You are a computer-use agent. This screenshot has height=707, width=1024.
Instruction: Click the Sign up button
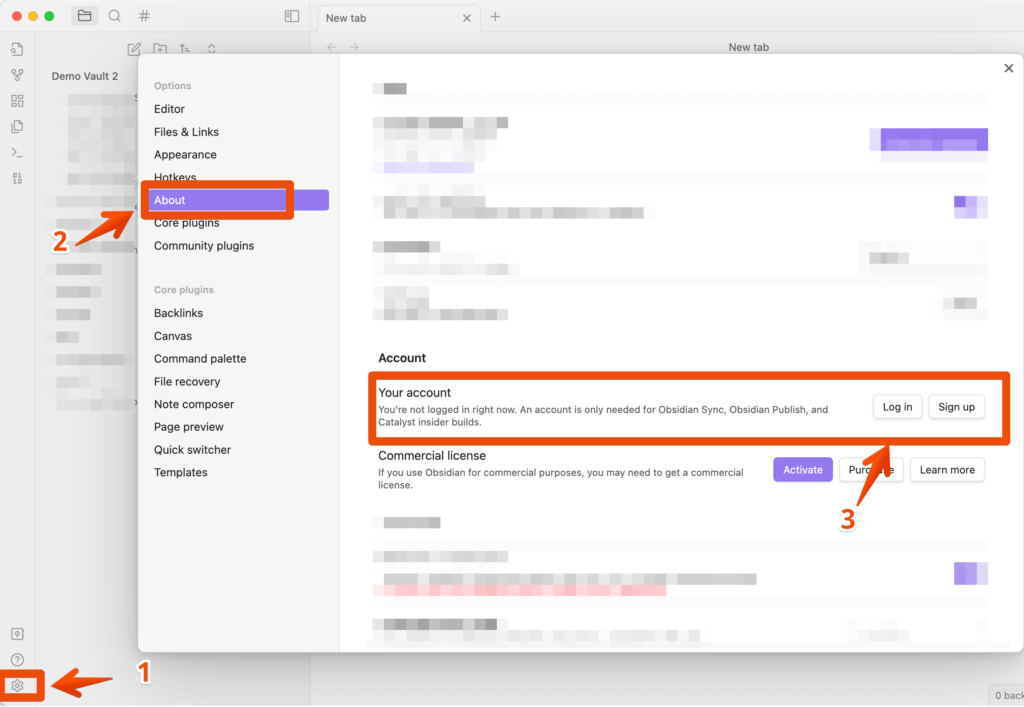956,407
